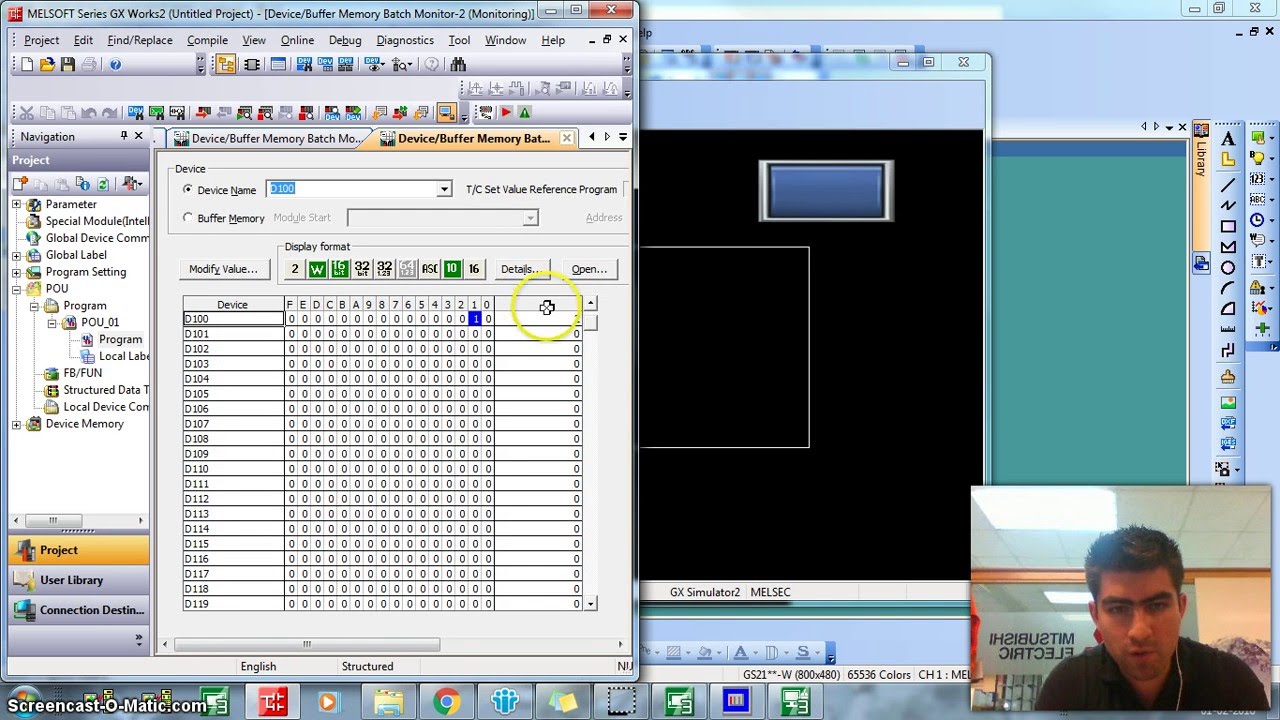The image size is (1280, 720).
Task: Open Chrome from the taskbar
Action: 446,702
